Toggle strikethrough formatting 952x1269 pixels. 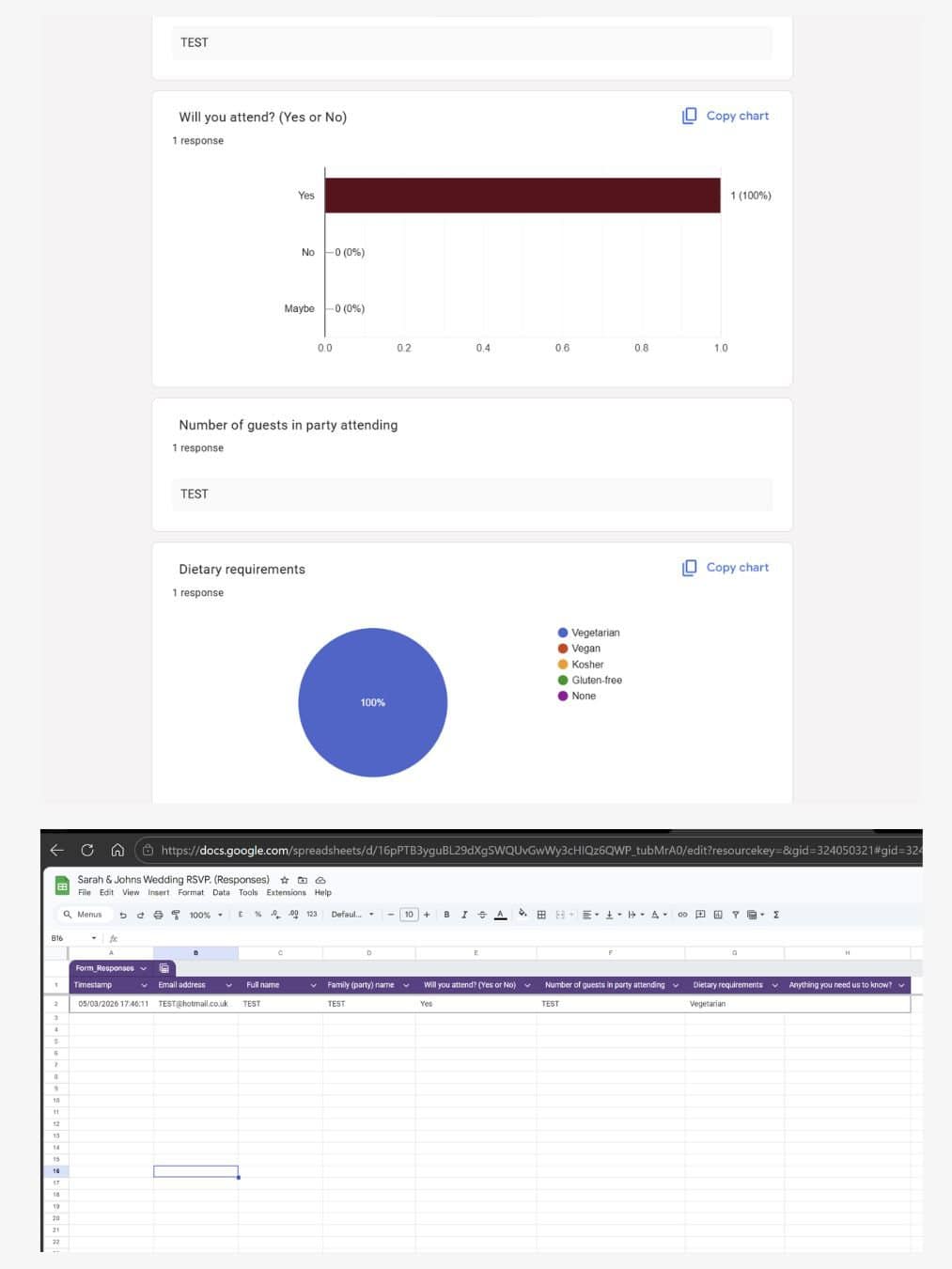point(482,915)
